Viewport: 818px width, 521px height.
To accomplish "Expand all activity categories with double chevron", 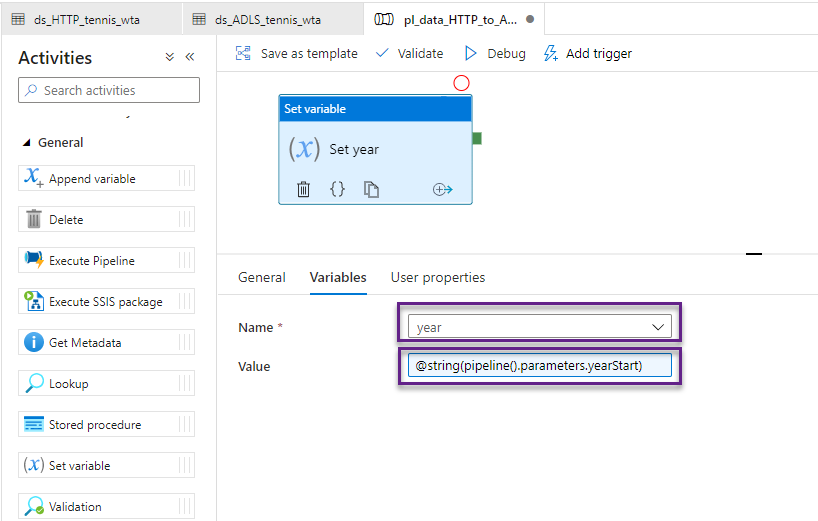I will point(170,58).
